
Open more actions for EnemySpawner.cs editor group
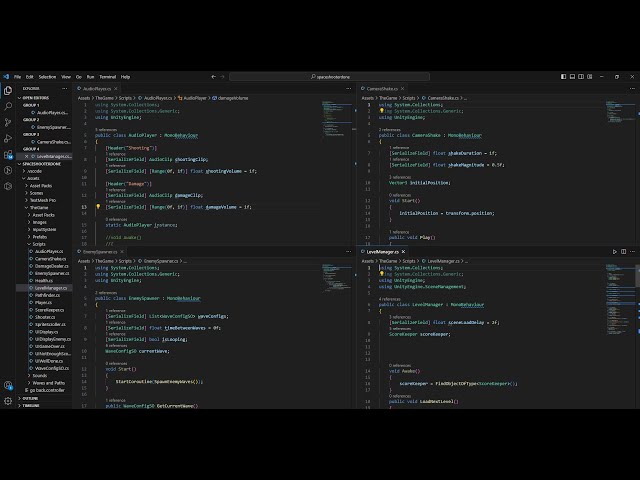(349, 252)
